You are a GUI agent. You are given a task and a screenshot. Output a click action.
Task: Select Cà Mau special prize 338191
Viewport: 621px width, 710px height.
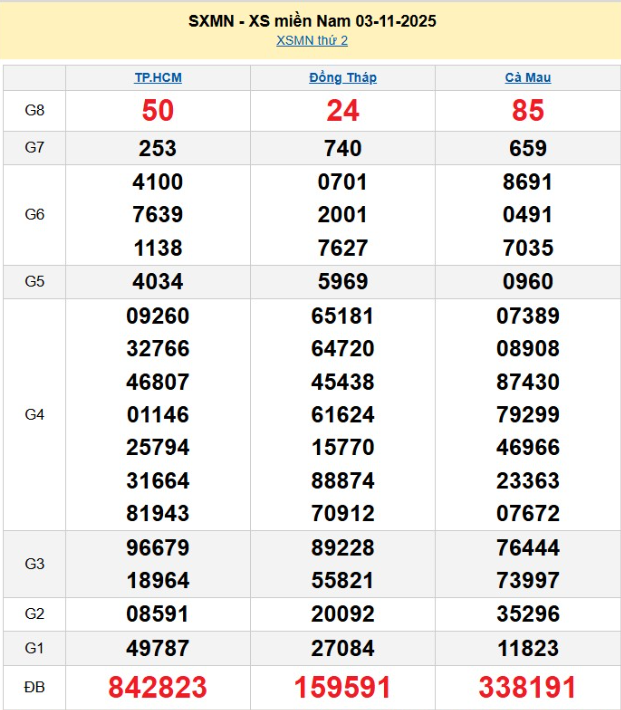(528, 687)
